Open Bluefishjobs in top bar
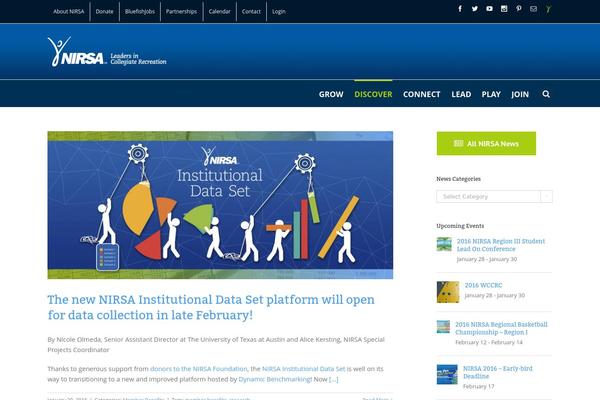This screenshot has height=400, width=600. (140, 11)
